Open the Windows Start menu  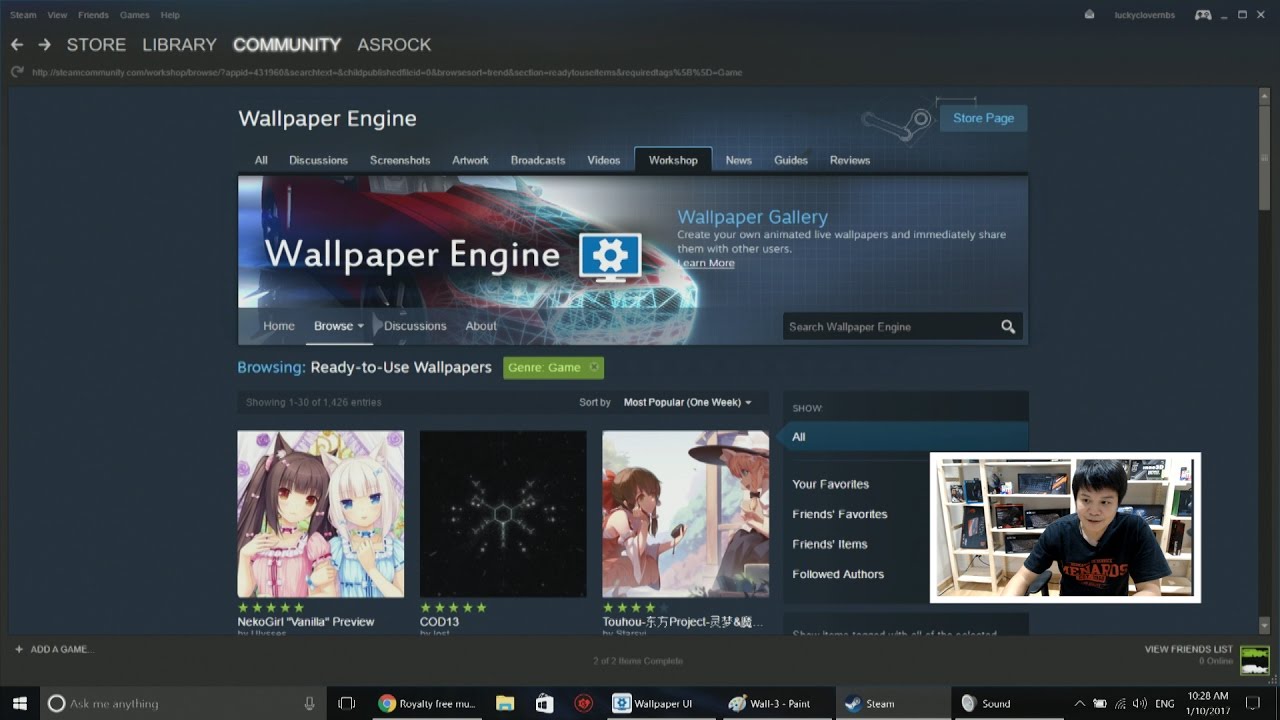coord(19,703)
